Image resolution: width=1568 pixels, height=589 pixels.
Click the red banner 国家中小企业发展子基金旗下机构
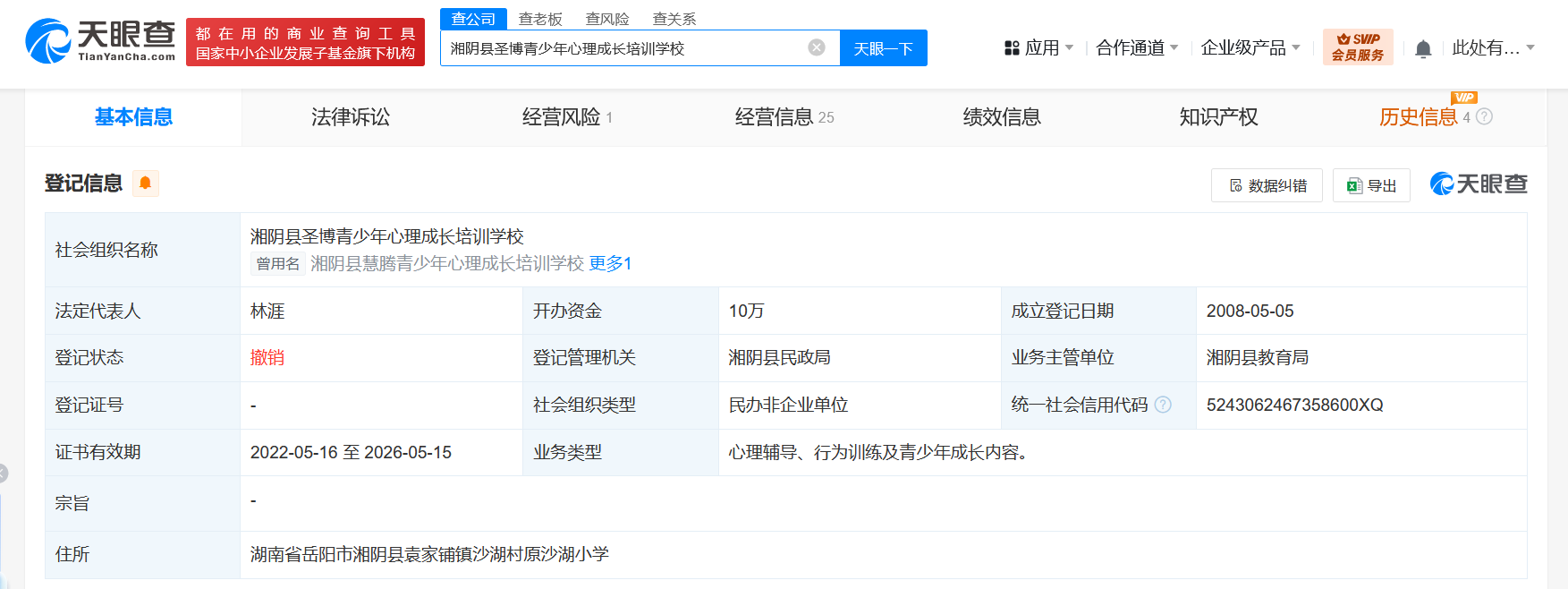point(305,42)
